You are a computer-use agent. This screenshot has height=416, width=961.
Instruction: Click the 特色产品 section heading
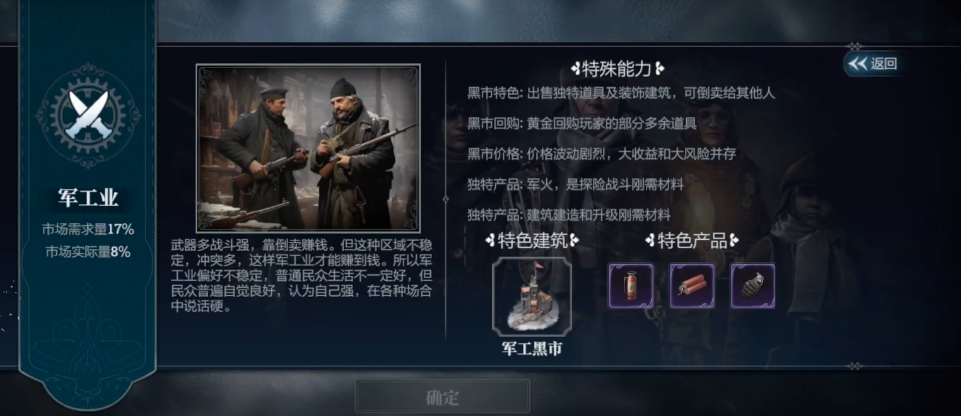692,241
